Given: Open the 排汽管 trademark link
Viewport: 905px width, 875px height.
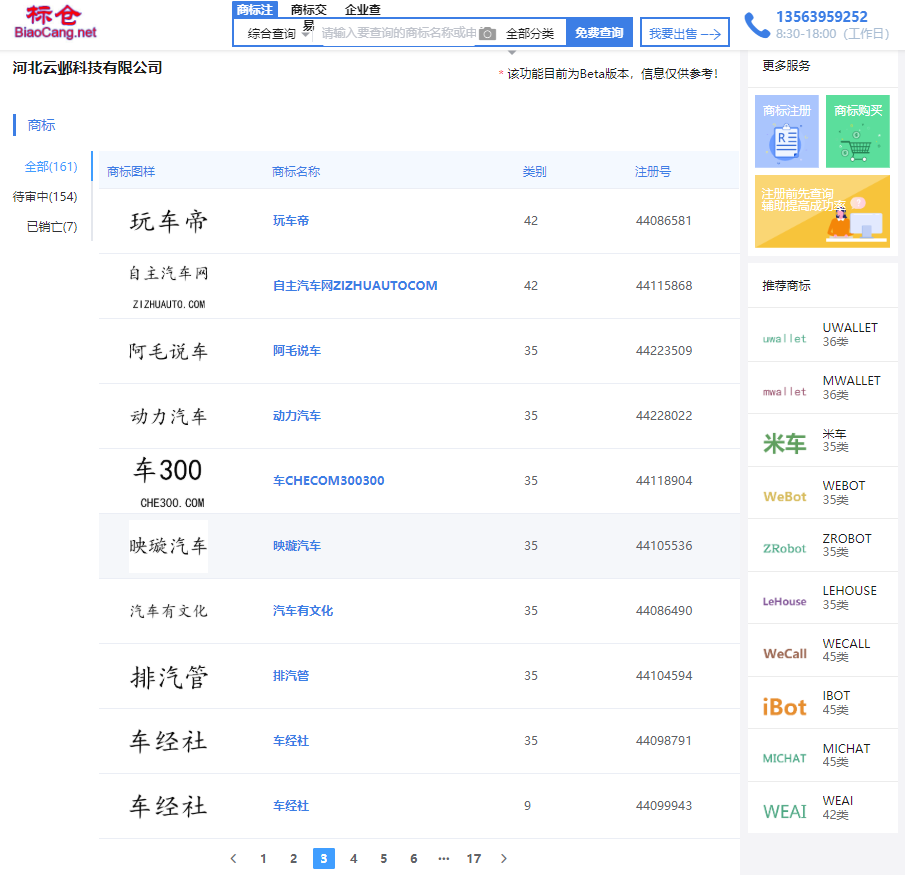Looking at the screenshot, I should (291, 676).
